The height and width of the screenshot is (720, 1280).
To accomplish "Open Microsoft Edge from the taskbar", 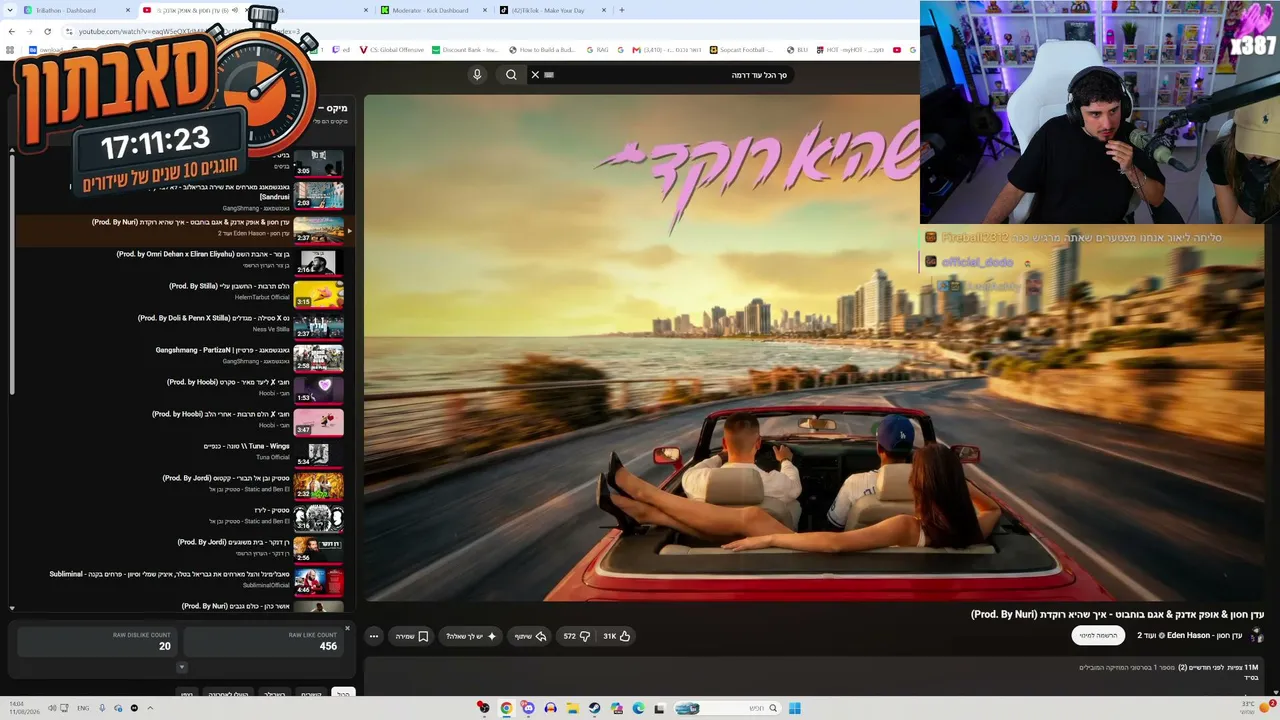I will 638,708.
